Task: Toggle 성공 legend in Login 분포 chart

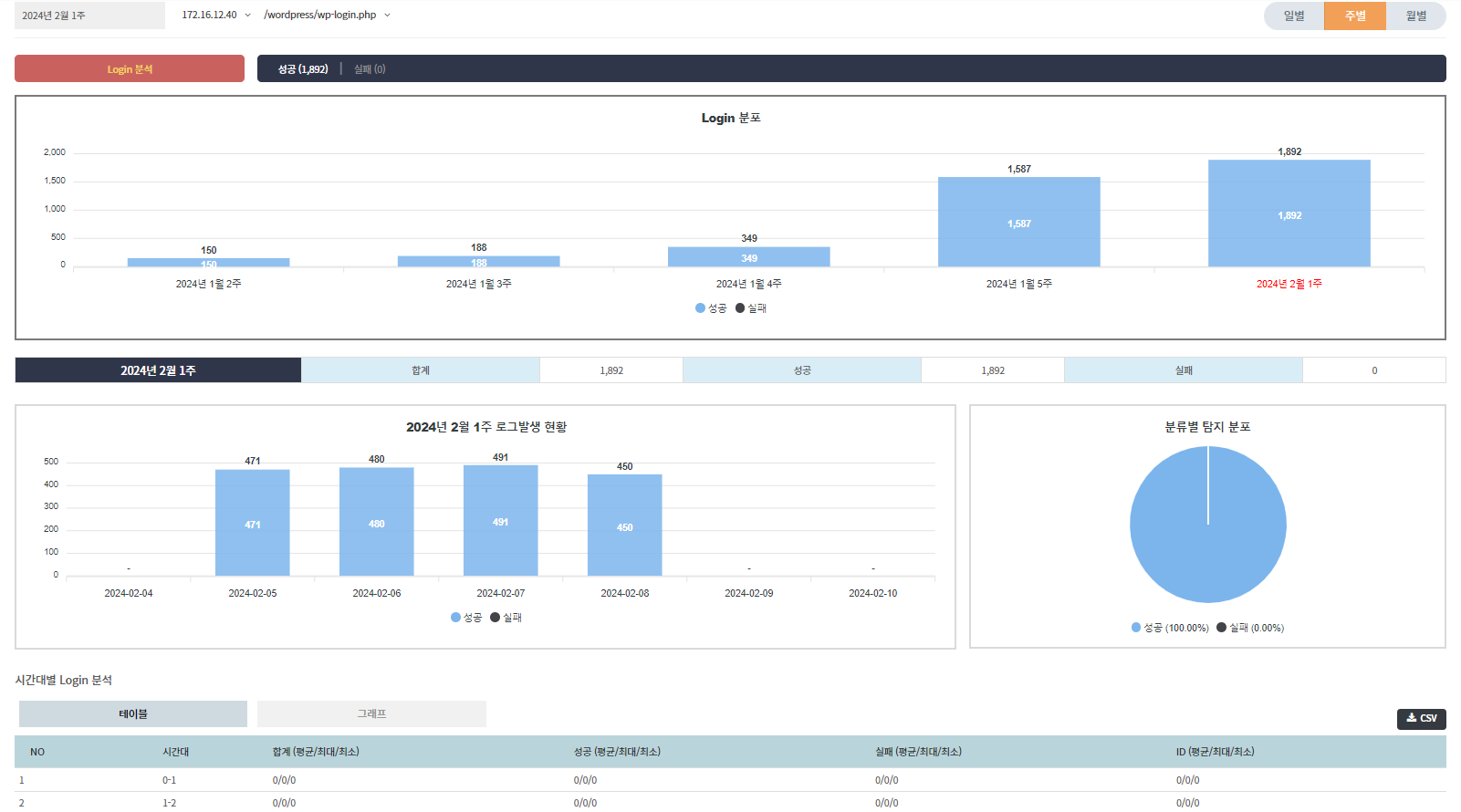Action: coord(711,308)
